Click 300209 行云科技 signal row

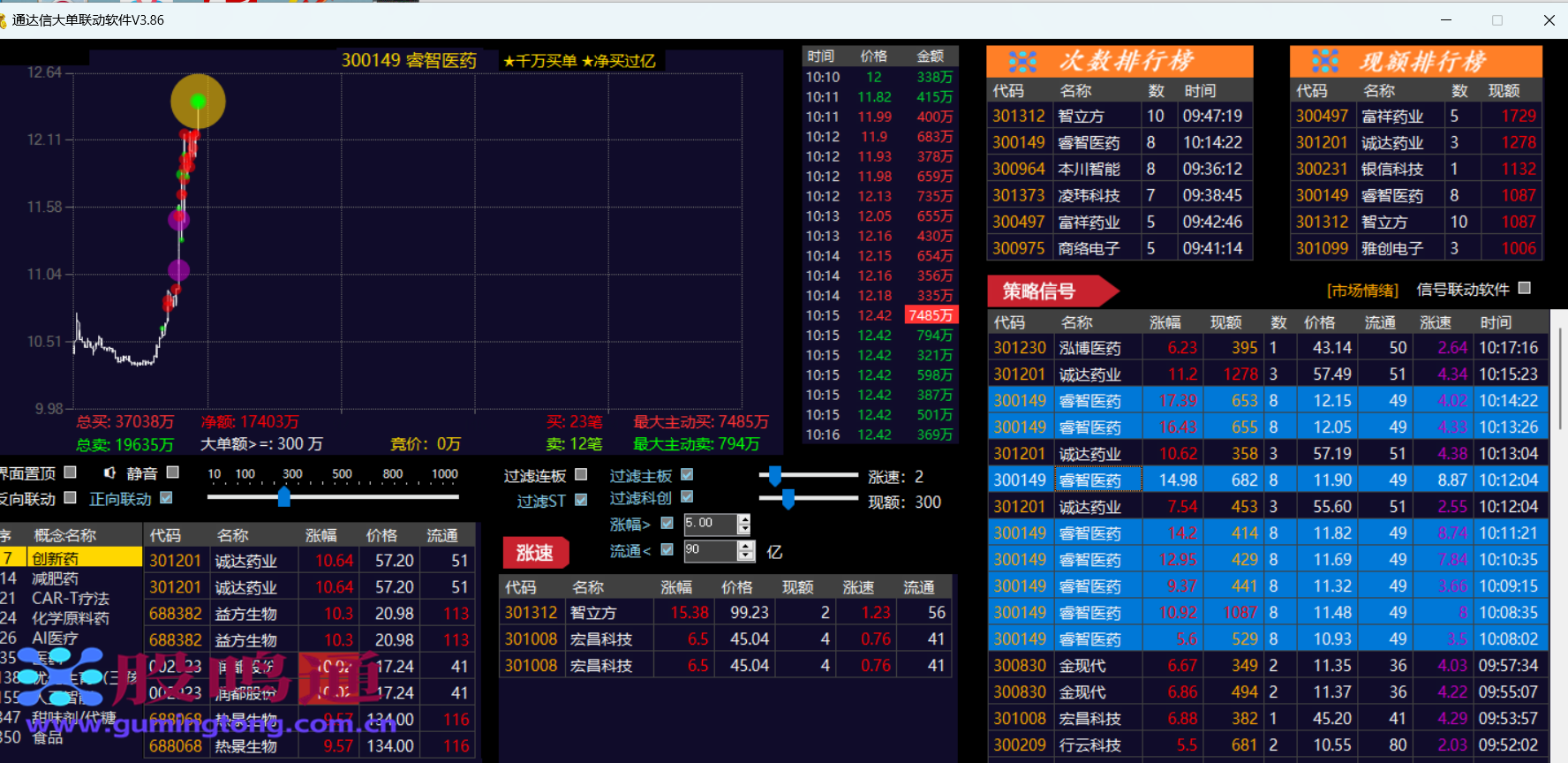click(x=1268, y=745)
